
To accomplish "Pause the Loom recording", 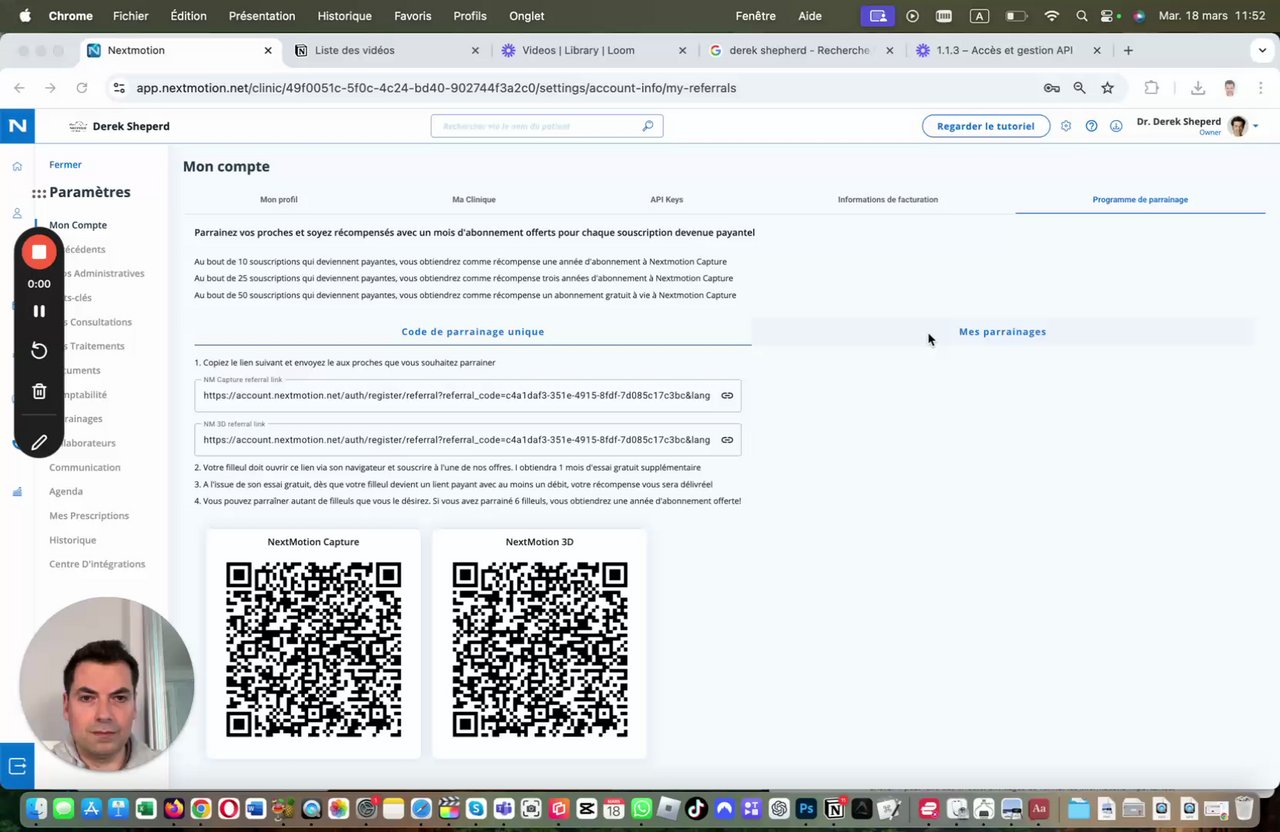I will pyautogui.click(x=39, y=311).
